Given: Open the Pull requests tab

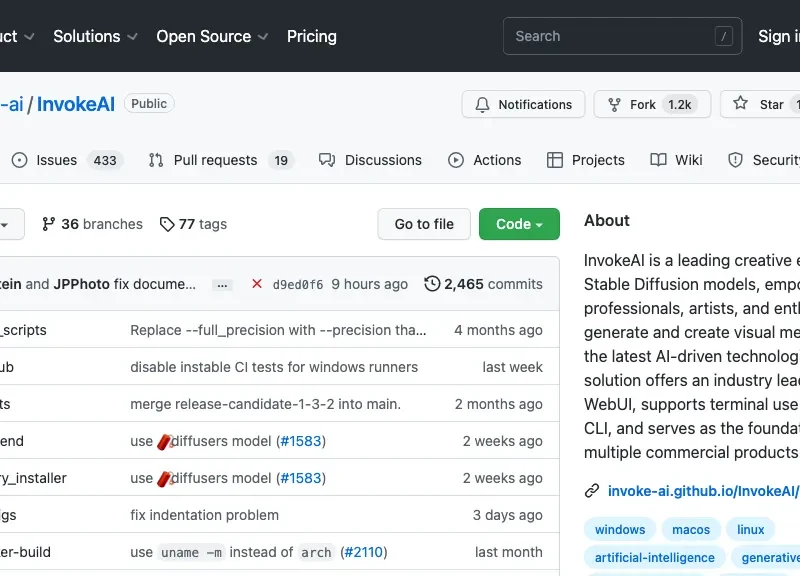Looking at the screenshot, I should tap(221, 160).
